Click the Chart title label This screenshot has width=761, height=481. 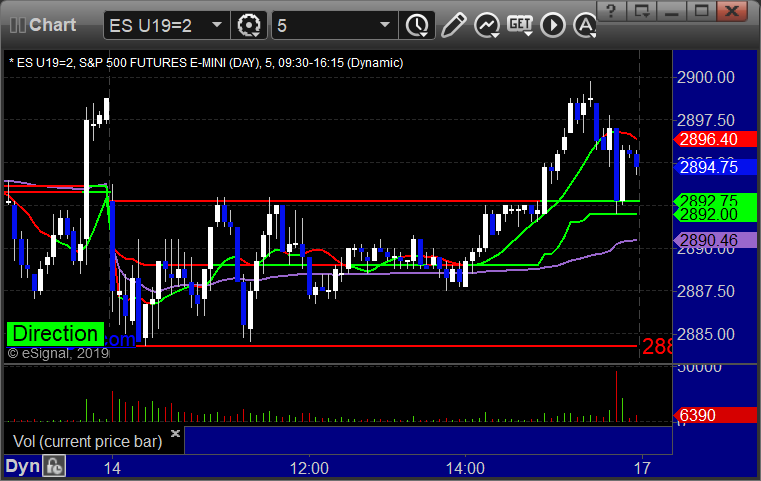(52, 25)
